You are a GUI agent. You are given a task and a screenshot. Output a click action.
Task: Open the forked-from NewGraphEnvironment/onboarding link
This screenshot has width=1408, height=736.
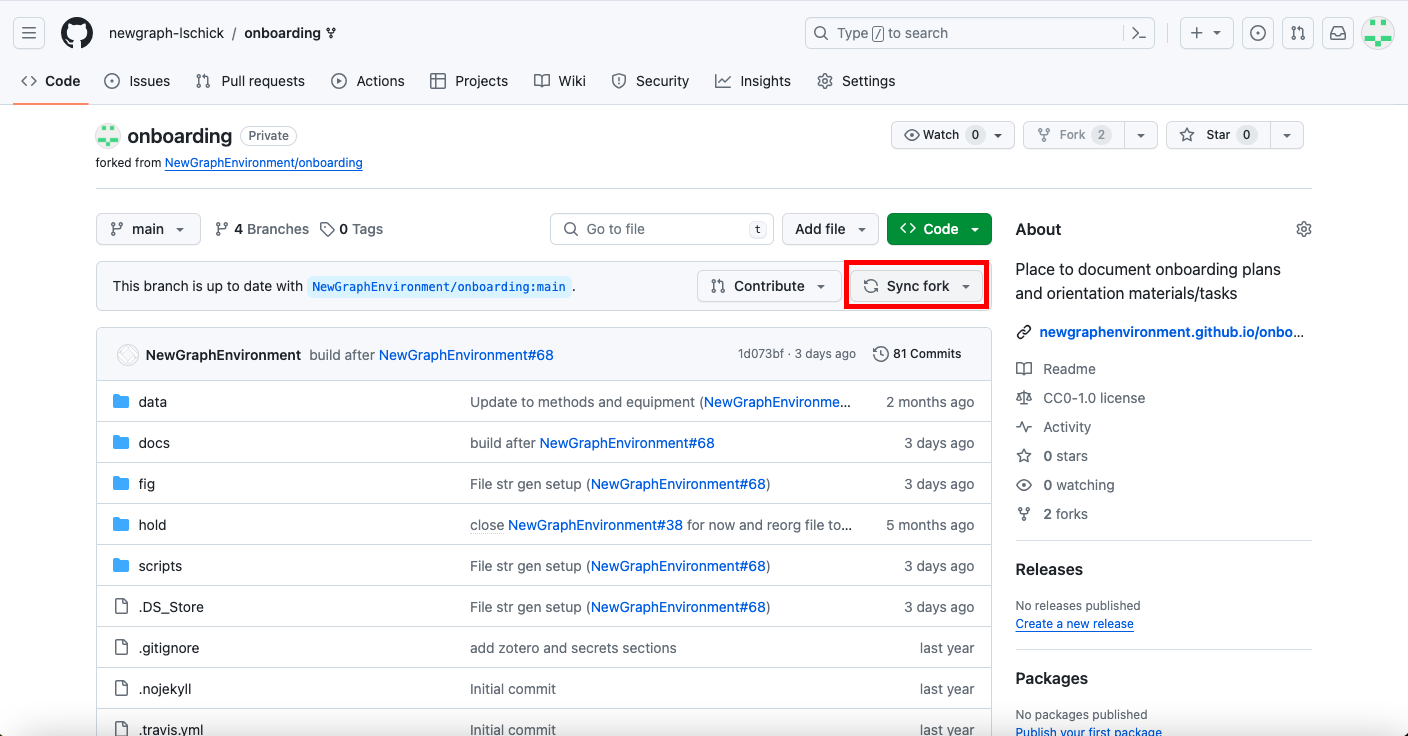(264, 162)
